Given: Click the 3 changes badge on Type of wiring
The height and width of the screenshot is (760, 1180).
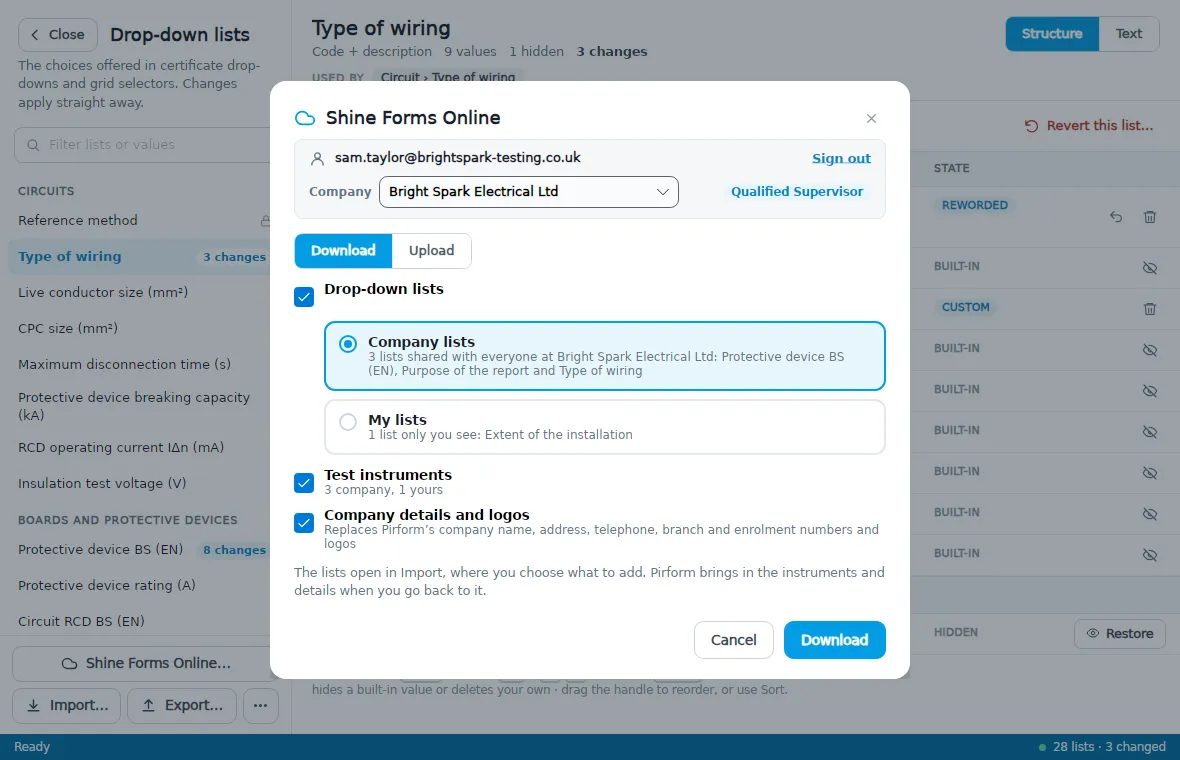Looking at the screenshot, I should [x=234, y=257].
